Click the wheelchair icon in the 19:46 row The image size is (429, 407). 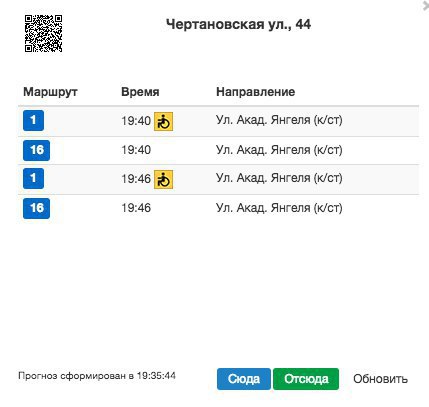163,179
